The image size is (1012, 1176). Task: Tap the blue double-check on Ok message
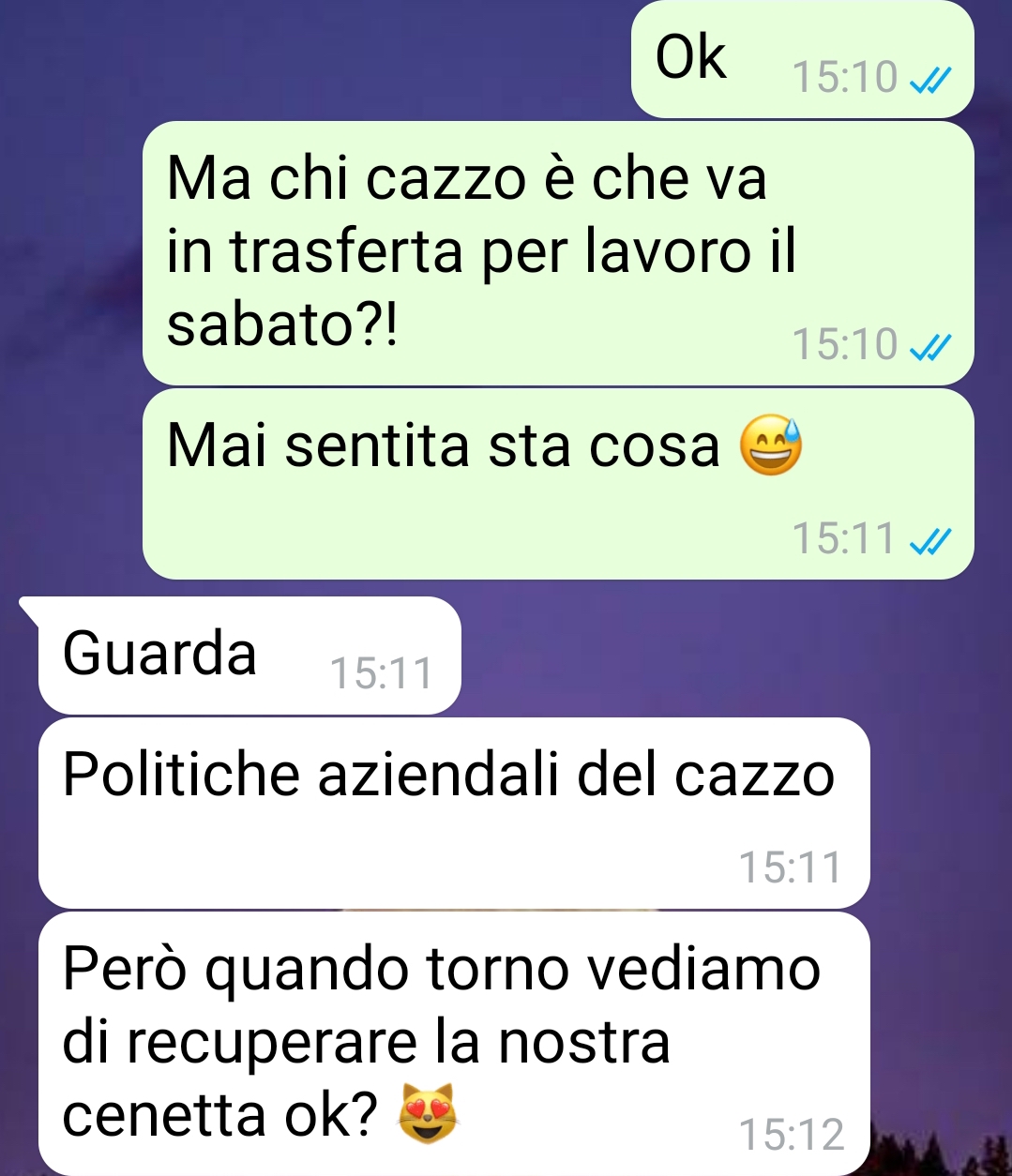coord(931,82)
